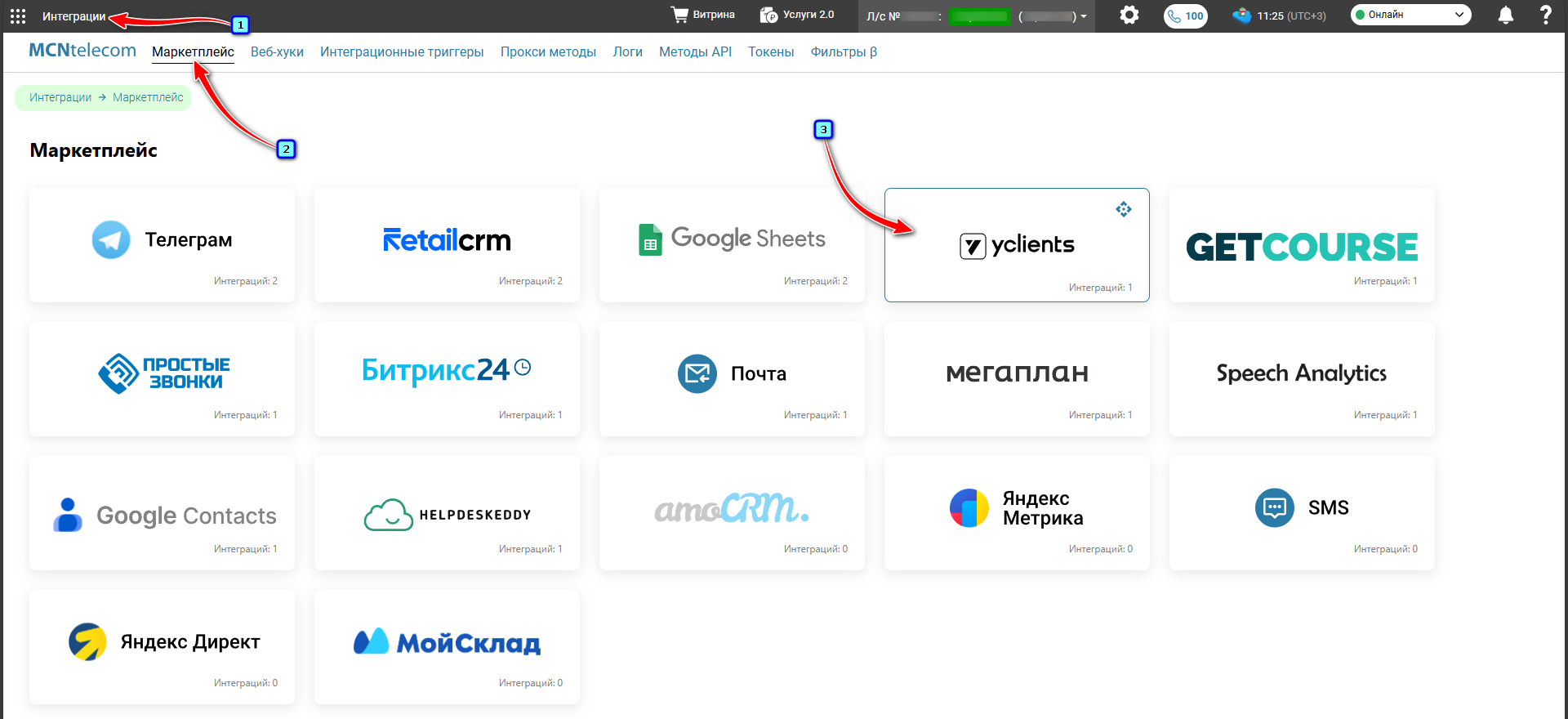Click the move icon on yclients card
1568x719 pixels.
[x=1124, y=209]
